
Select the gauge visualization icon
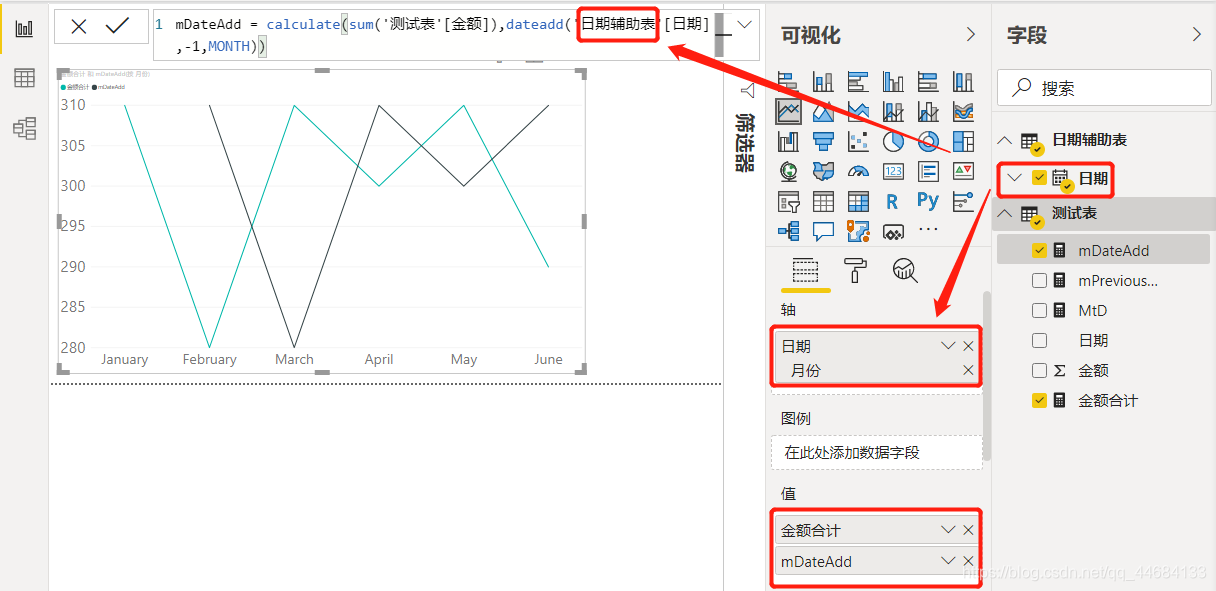pyautogui.click(x=859, y=172)
